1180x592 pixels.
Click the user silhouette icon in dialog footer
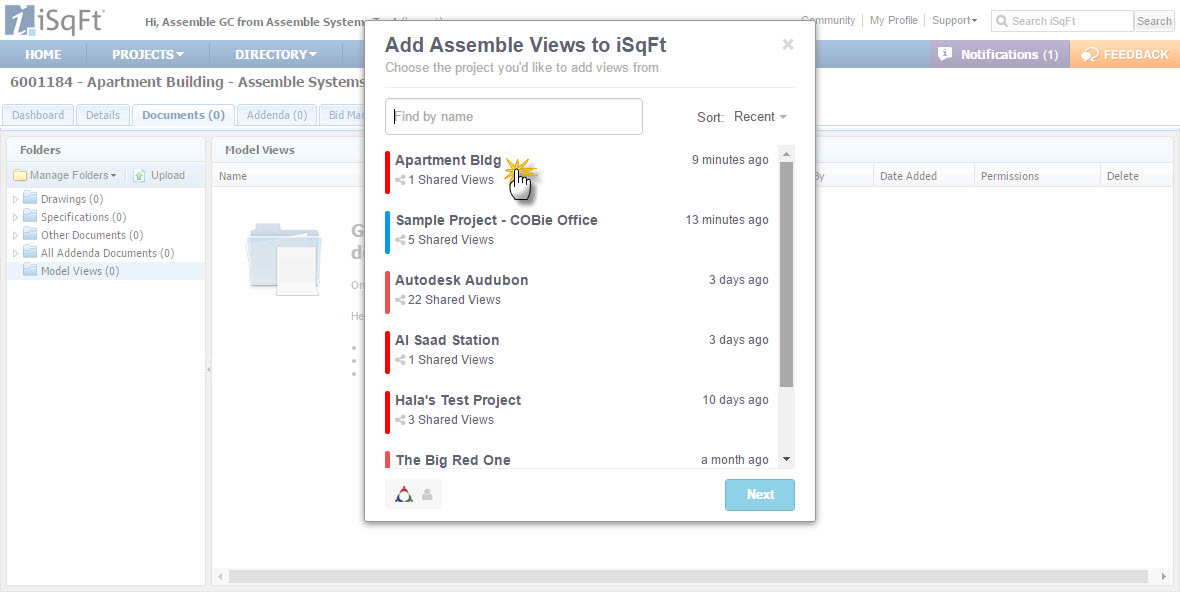pyautogui.click(x=427, y=494)
